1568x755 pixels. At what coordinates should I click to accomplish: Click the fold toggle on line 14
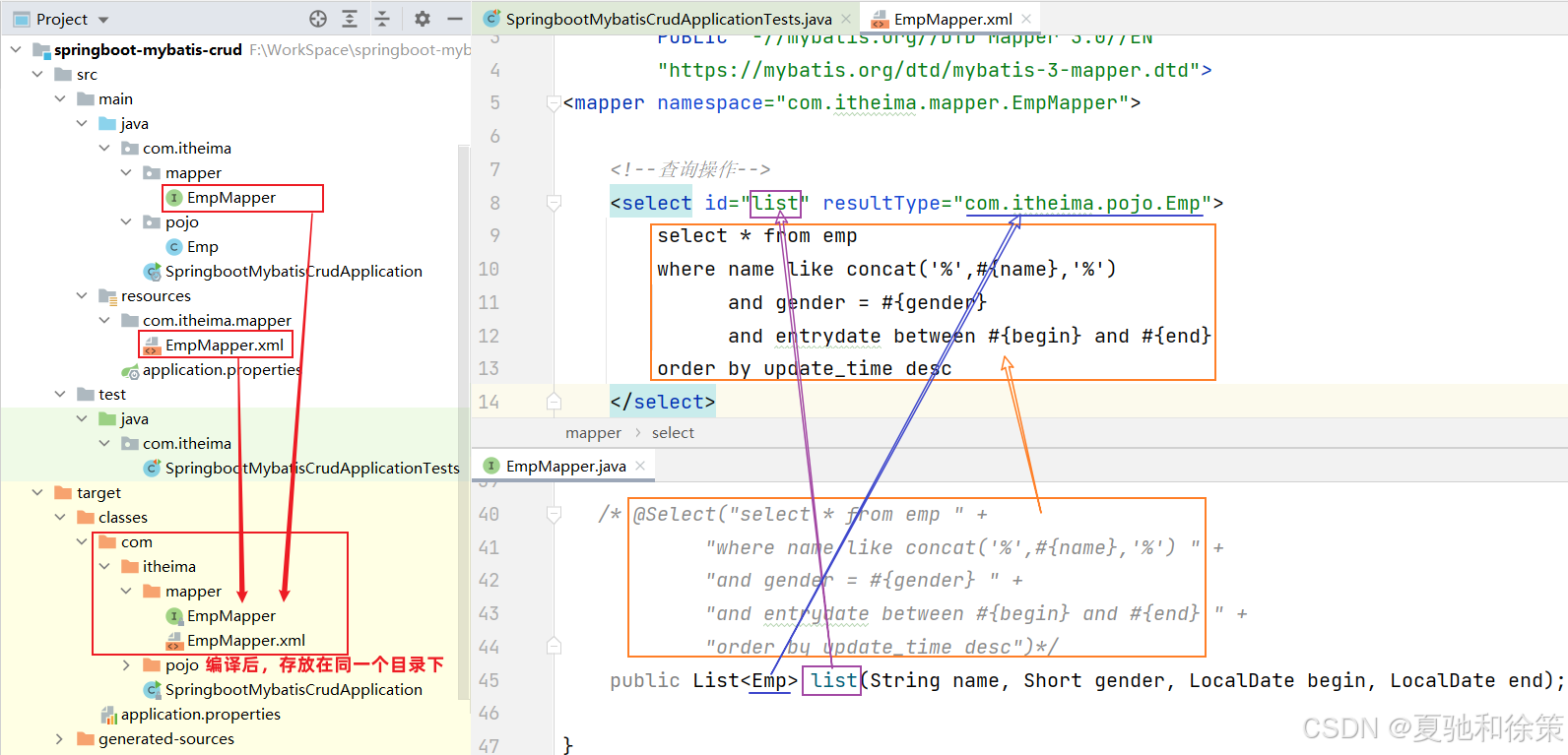click(x=555, y=402)
